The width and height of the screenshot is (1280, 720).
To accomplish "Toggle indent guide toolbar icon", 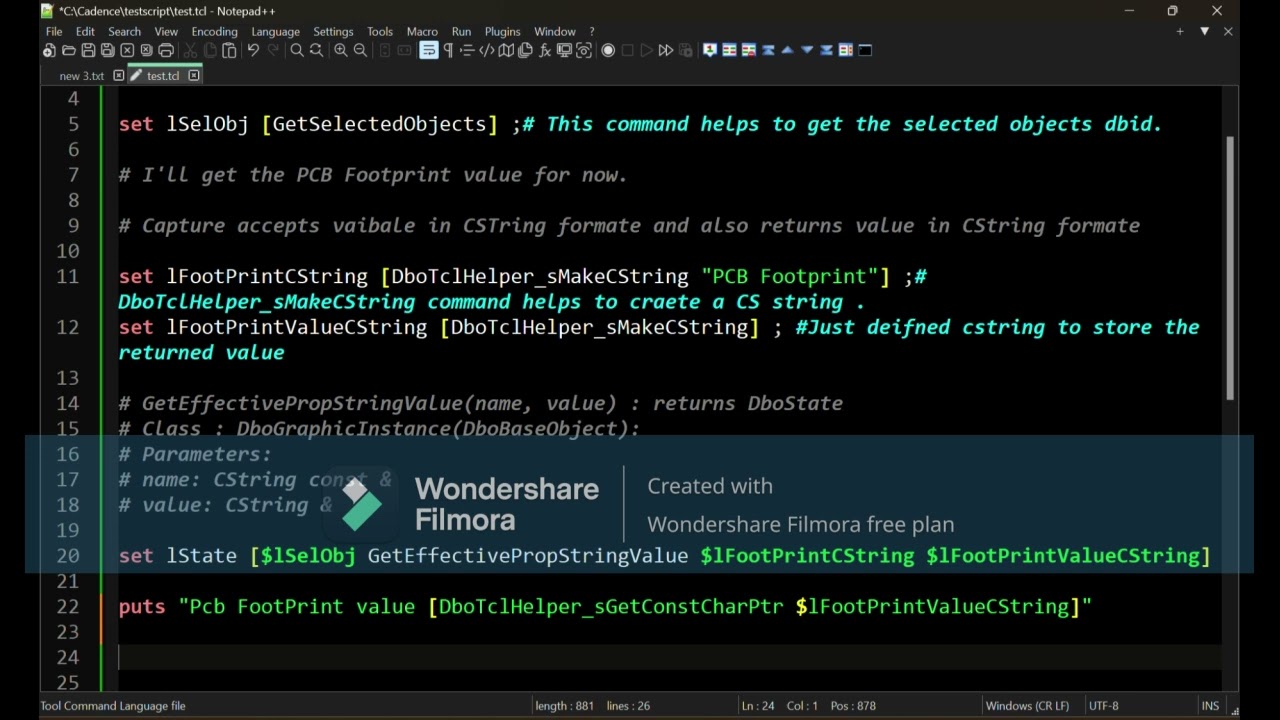I will tap(467, 50).
